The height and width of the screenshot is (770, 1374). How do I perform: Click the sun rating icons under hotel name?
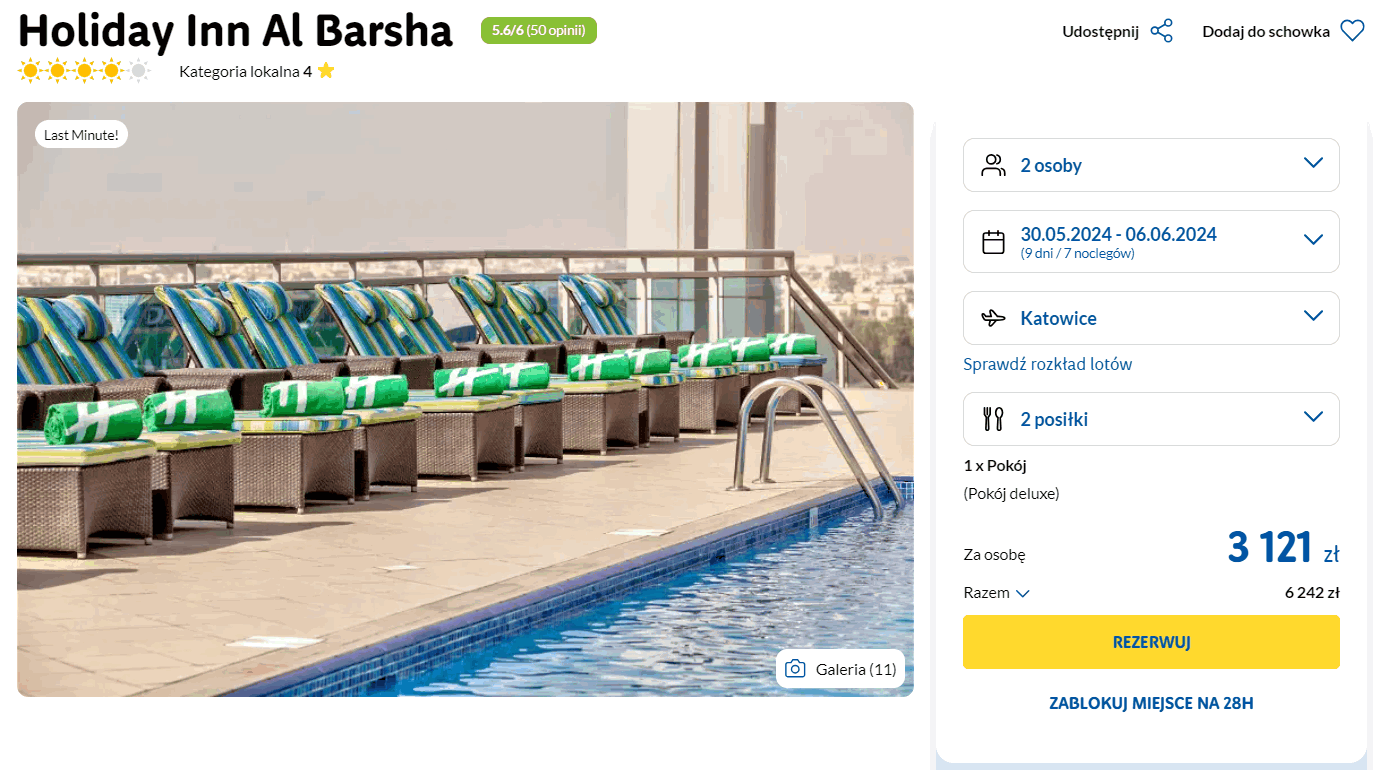[x=84, y=71]
